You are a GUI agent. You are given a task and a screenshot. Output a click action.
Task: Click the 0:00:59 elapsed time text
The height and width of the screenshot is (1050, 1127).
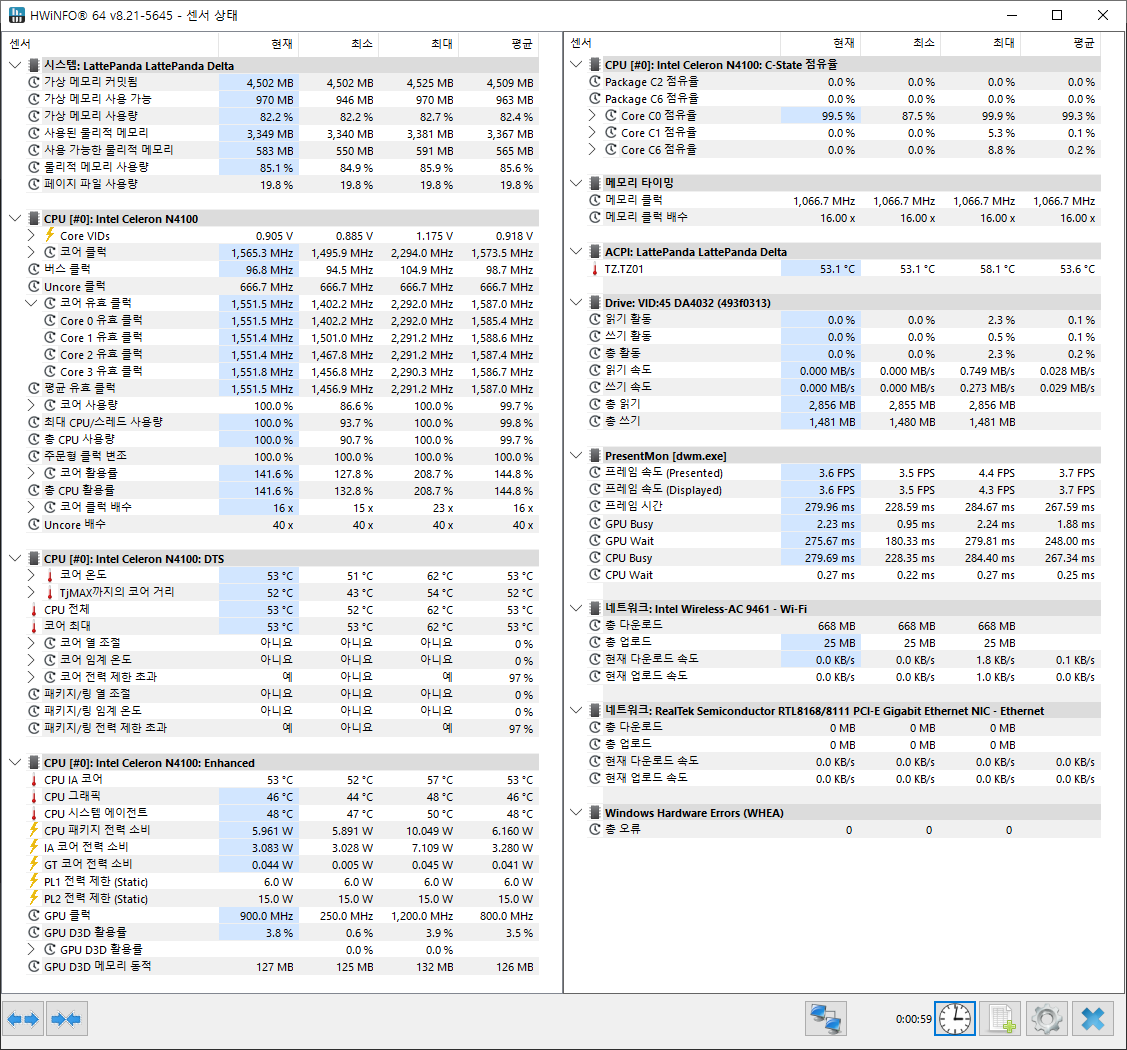[914, 1018]
